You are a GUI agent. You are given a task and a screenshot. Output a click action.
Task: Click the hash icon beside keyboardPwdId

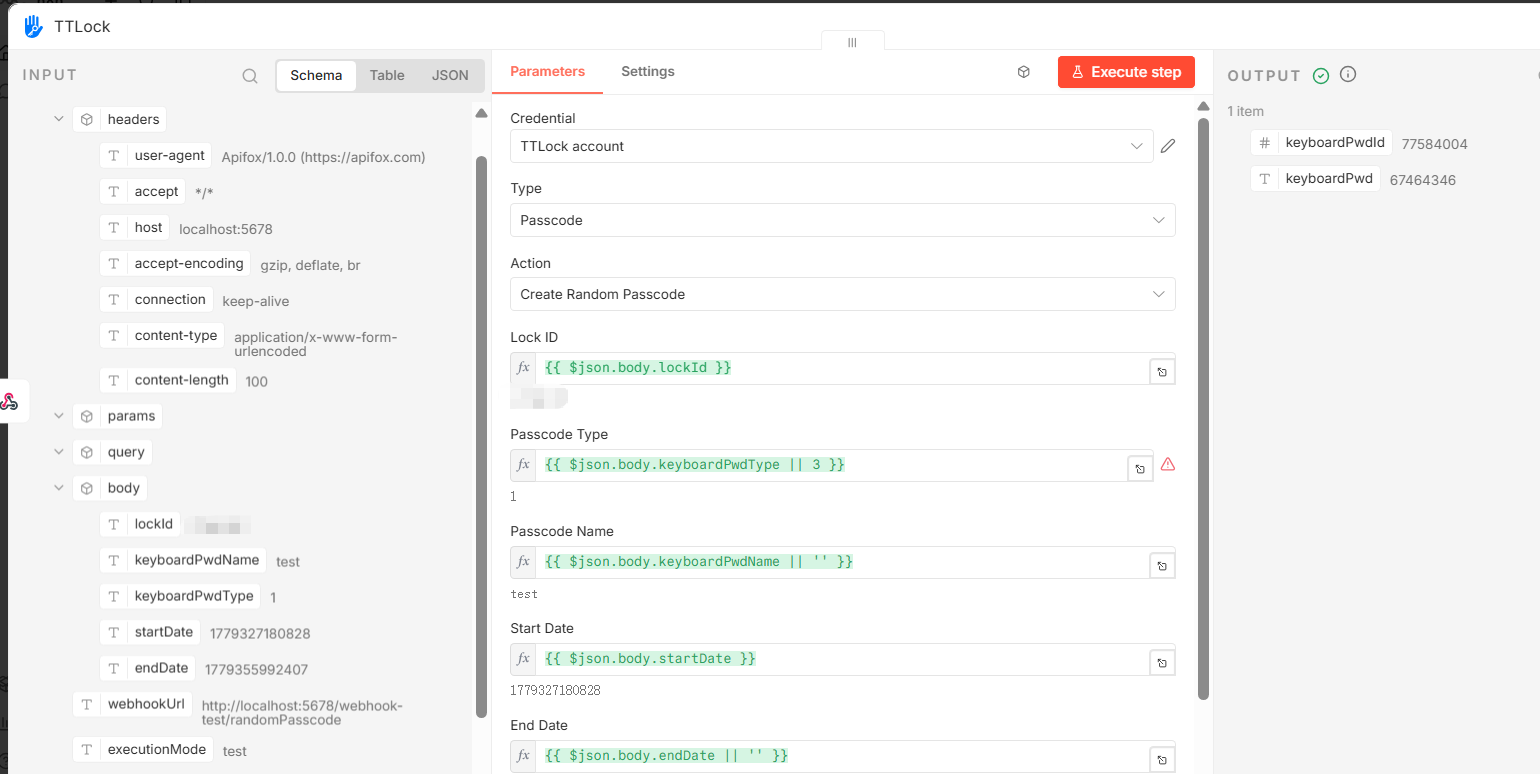(1265, 143)
